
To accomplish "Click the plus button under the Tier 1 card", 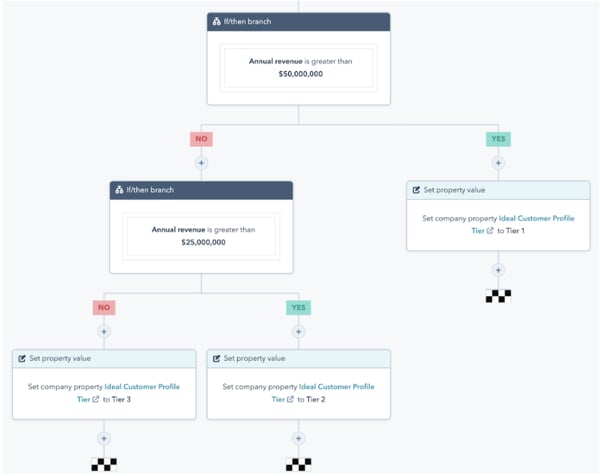I will tap(497, 270).
